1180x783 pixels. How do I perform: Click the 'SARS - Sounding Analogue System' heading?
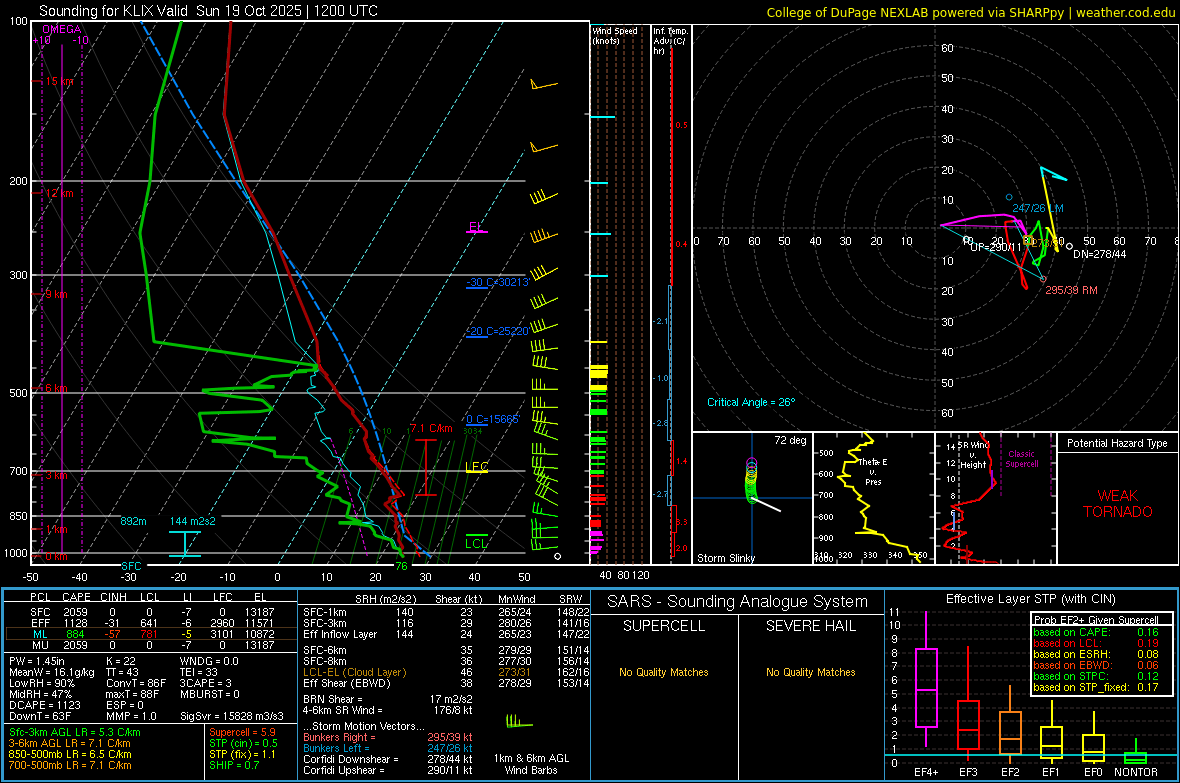click(738, 602)
